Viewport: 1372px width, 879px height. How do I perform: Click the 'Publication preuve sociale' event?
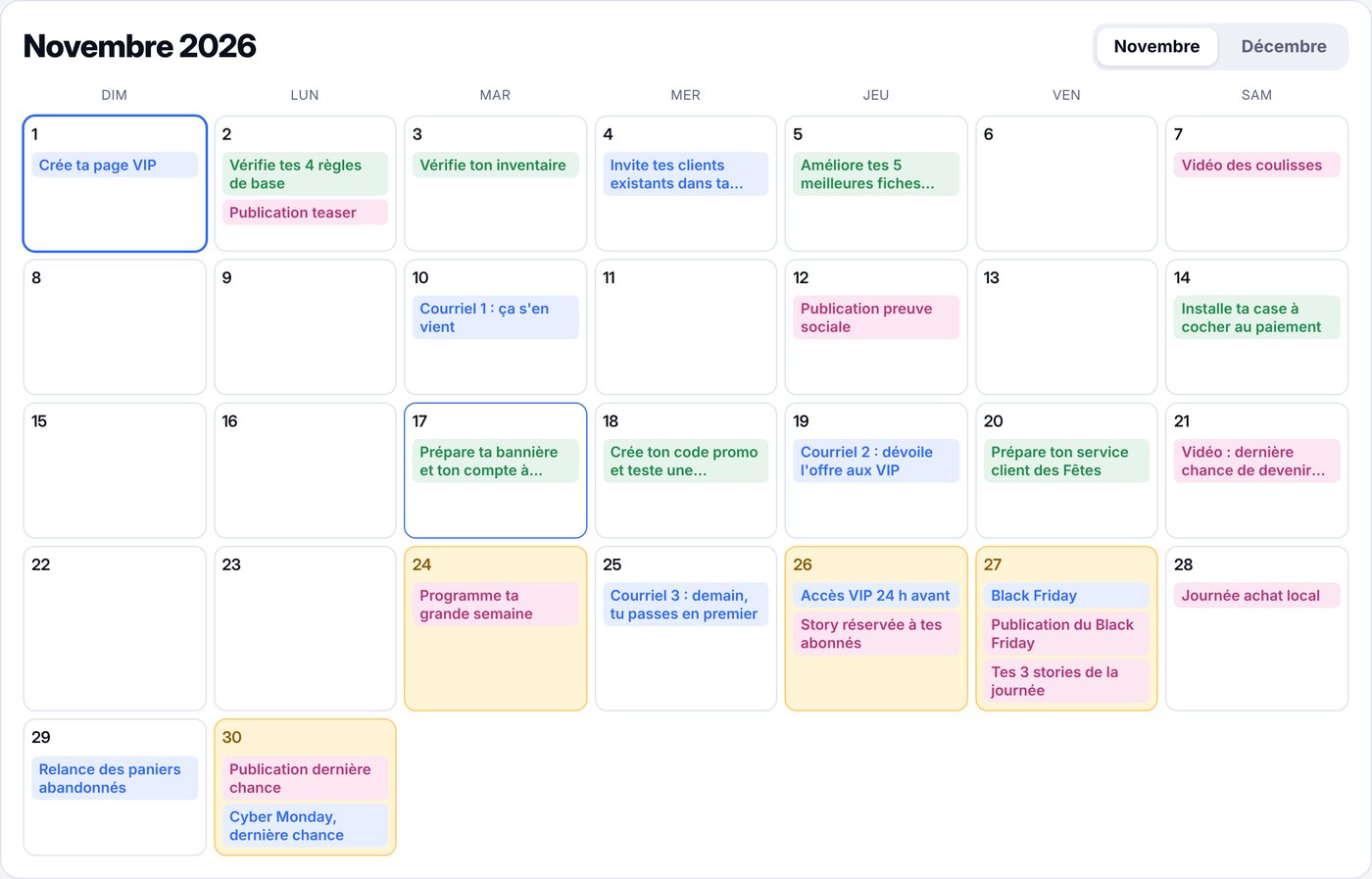pyautogui.click(x=876, y=317)
